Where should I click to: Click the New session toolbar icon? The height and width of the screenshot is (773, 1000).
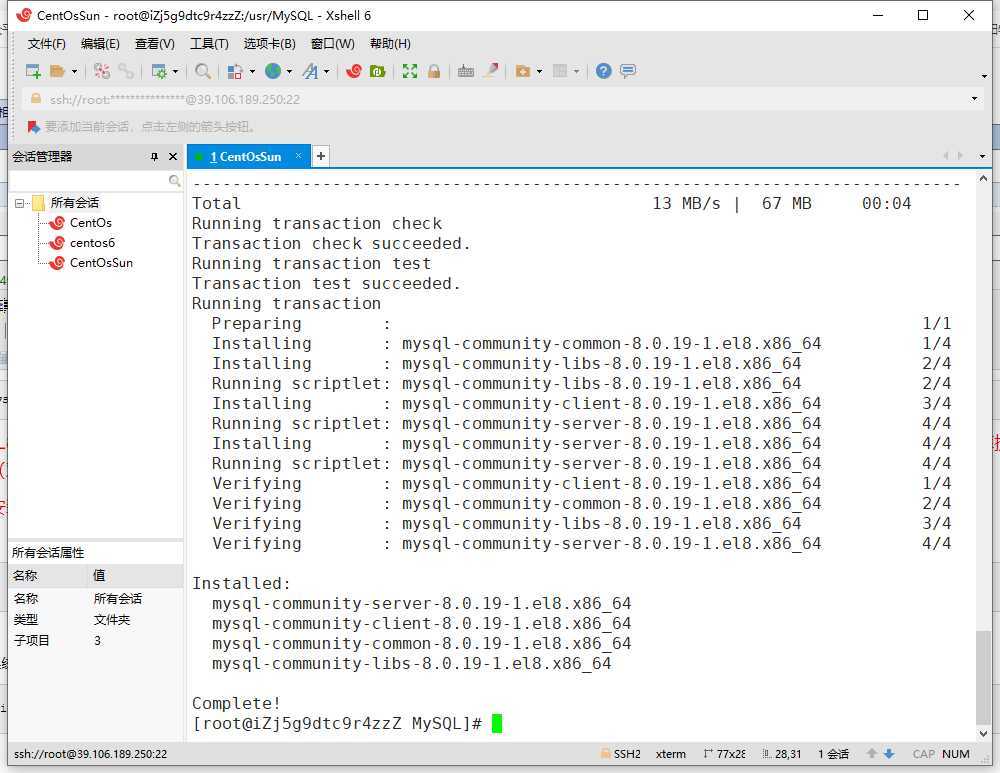[33, 71]
